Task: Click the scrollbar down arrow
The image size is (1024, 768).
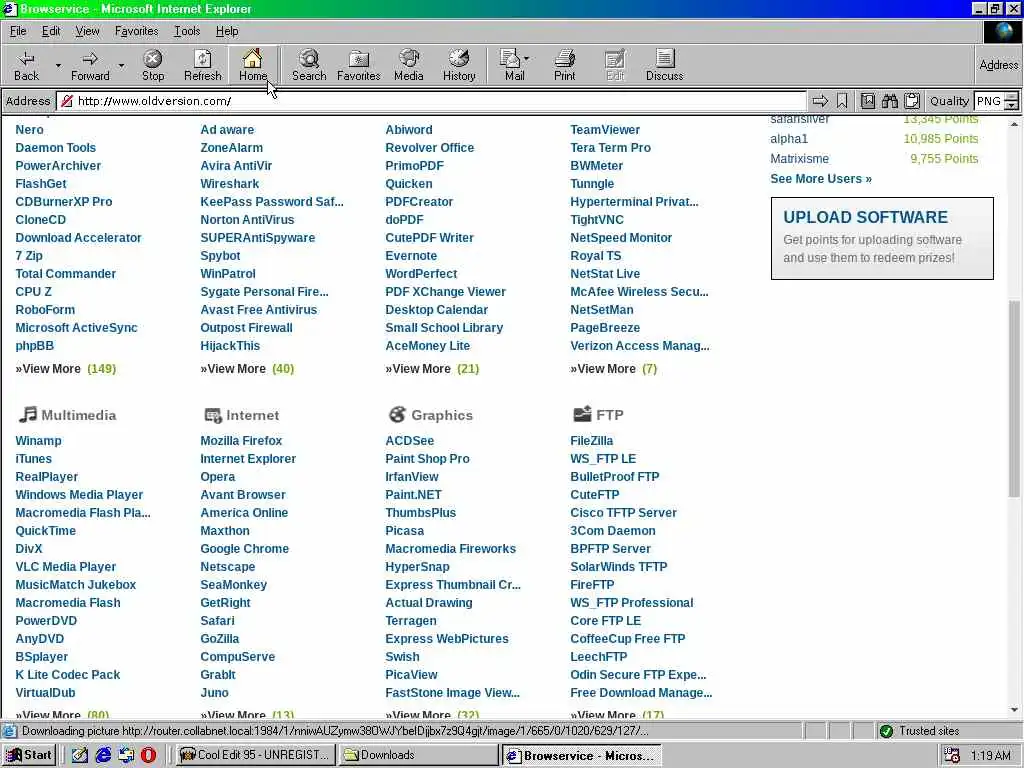Action: tap(1014, 710)
